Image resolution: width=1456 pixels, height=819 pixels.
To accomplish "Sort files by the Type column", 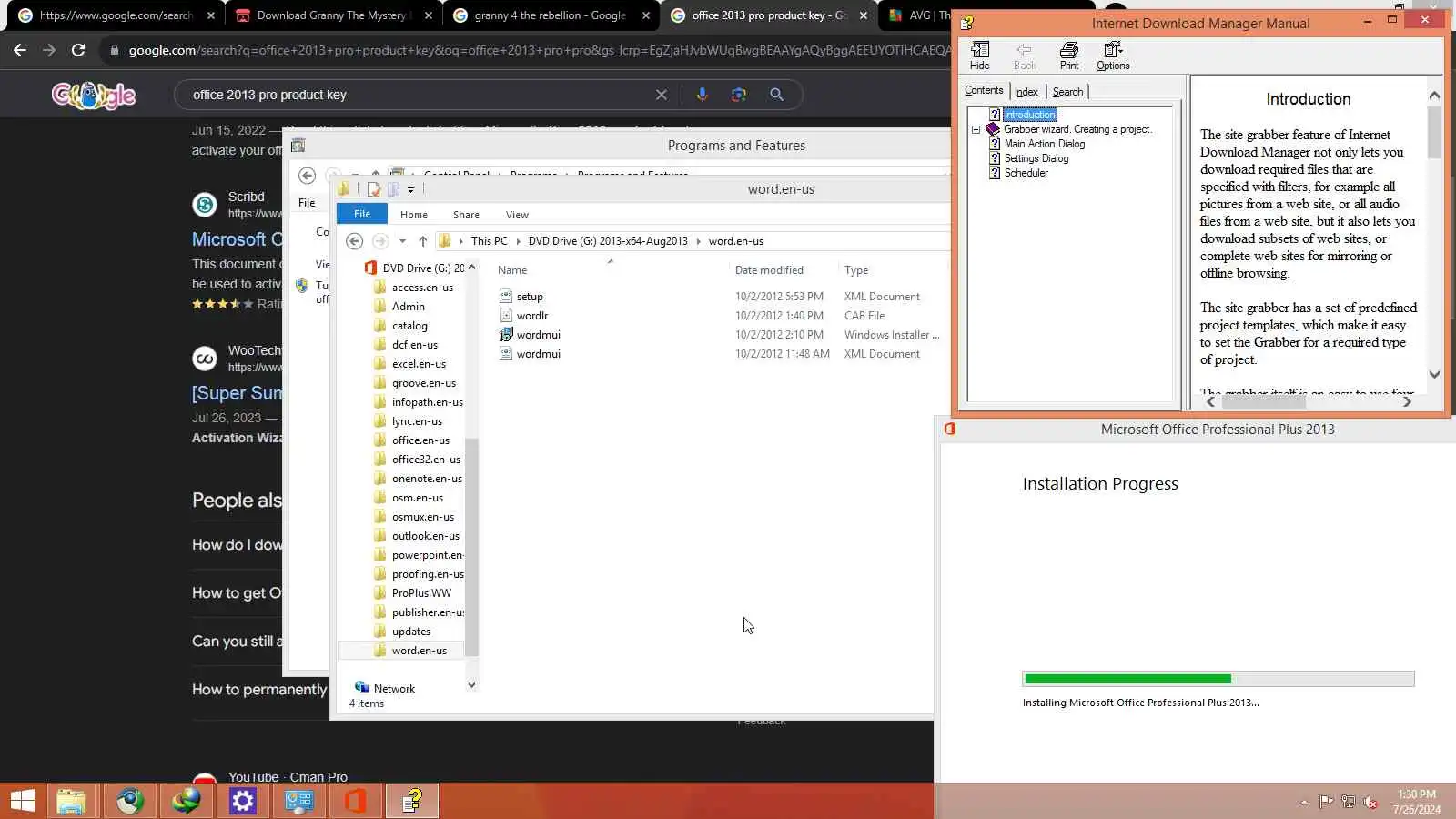I will [856, 270].
